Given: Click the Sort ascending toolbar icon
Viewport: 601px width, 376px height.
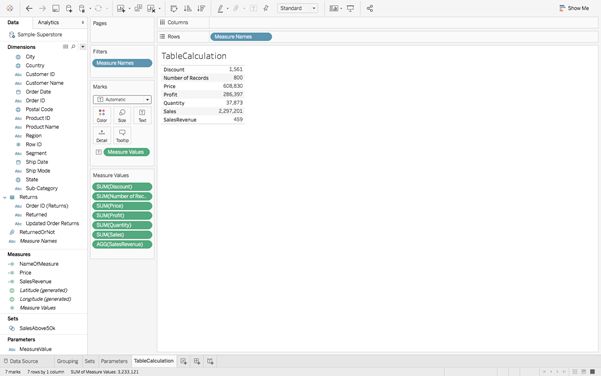Looking at the screenshot, I should pos(187,8).
